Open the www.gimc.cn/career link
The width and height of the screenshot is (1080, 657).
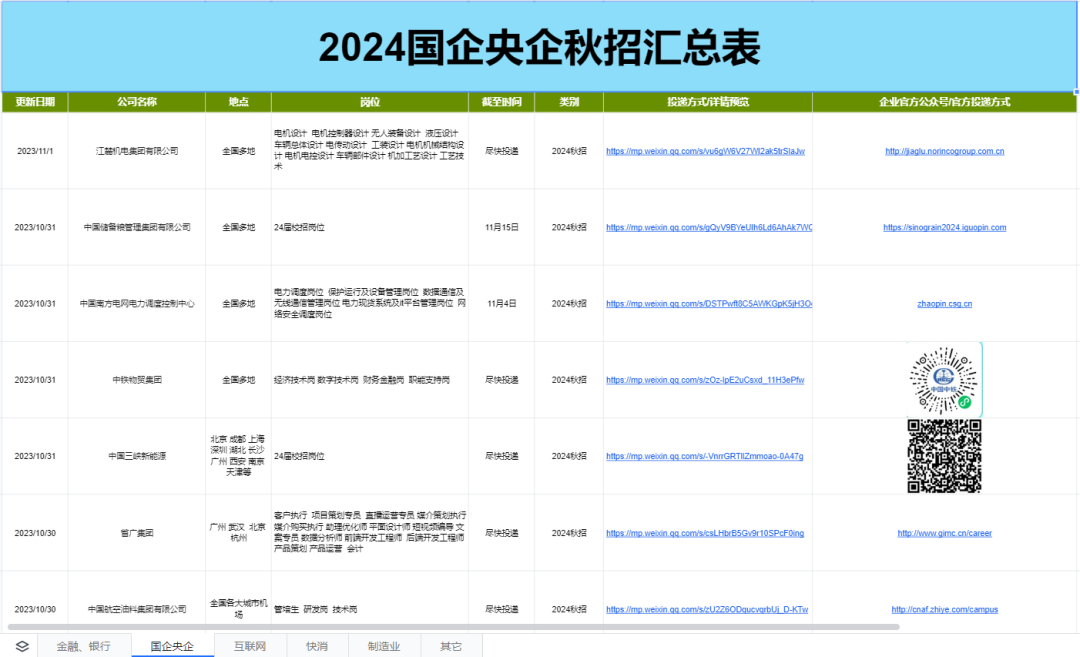944,533
